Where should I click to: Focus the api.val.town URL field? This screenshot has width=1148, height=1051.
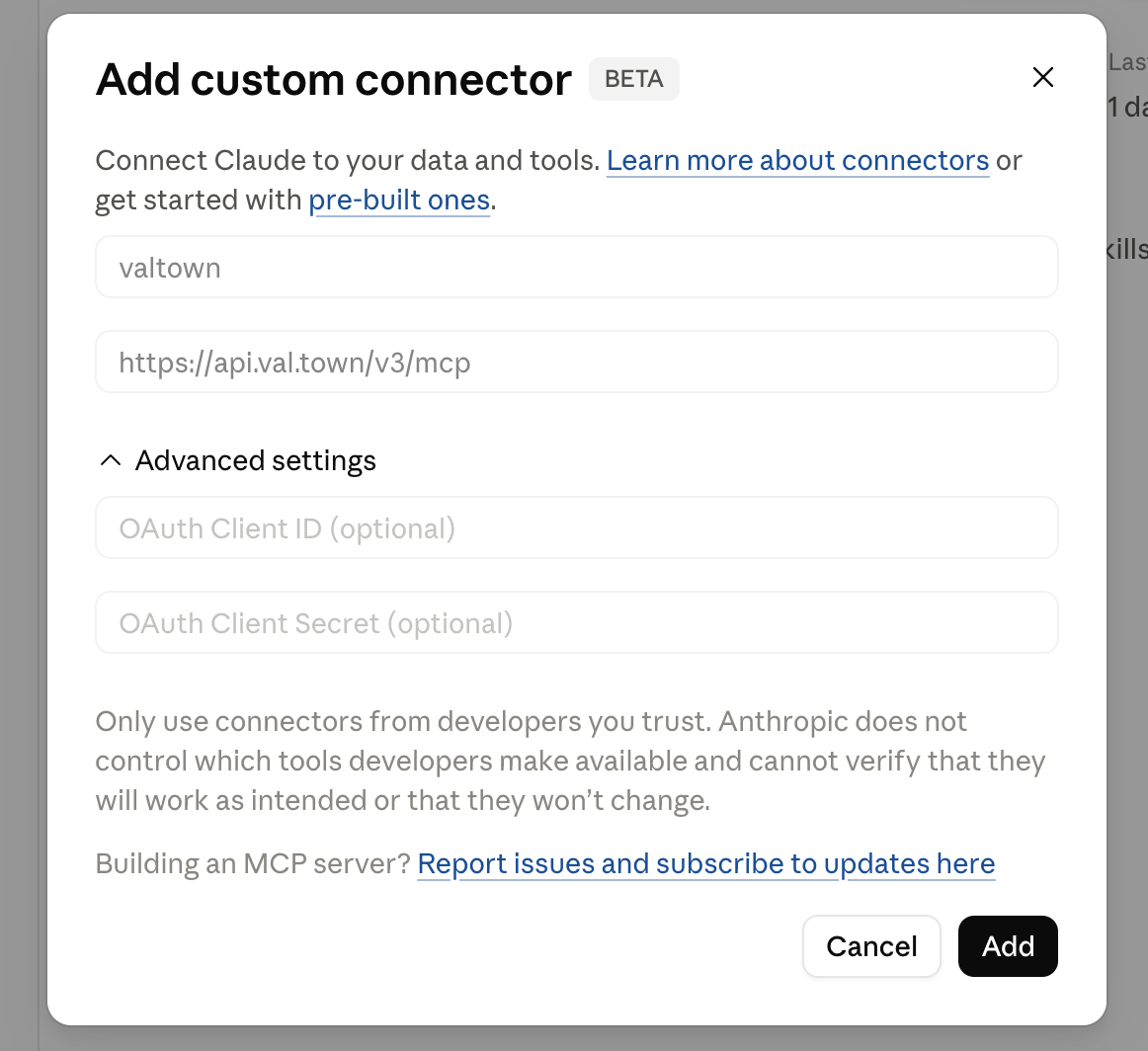click(x=576, y=362)
